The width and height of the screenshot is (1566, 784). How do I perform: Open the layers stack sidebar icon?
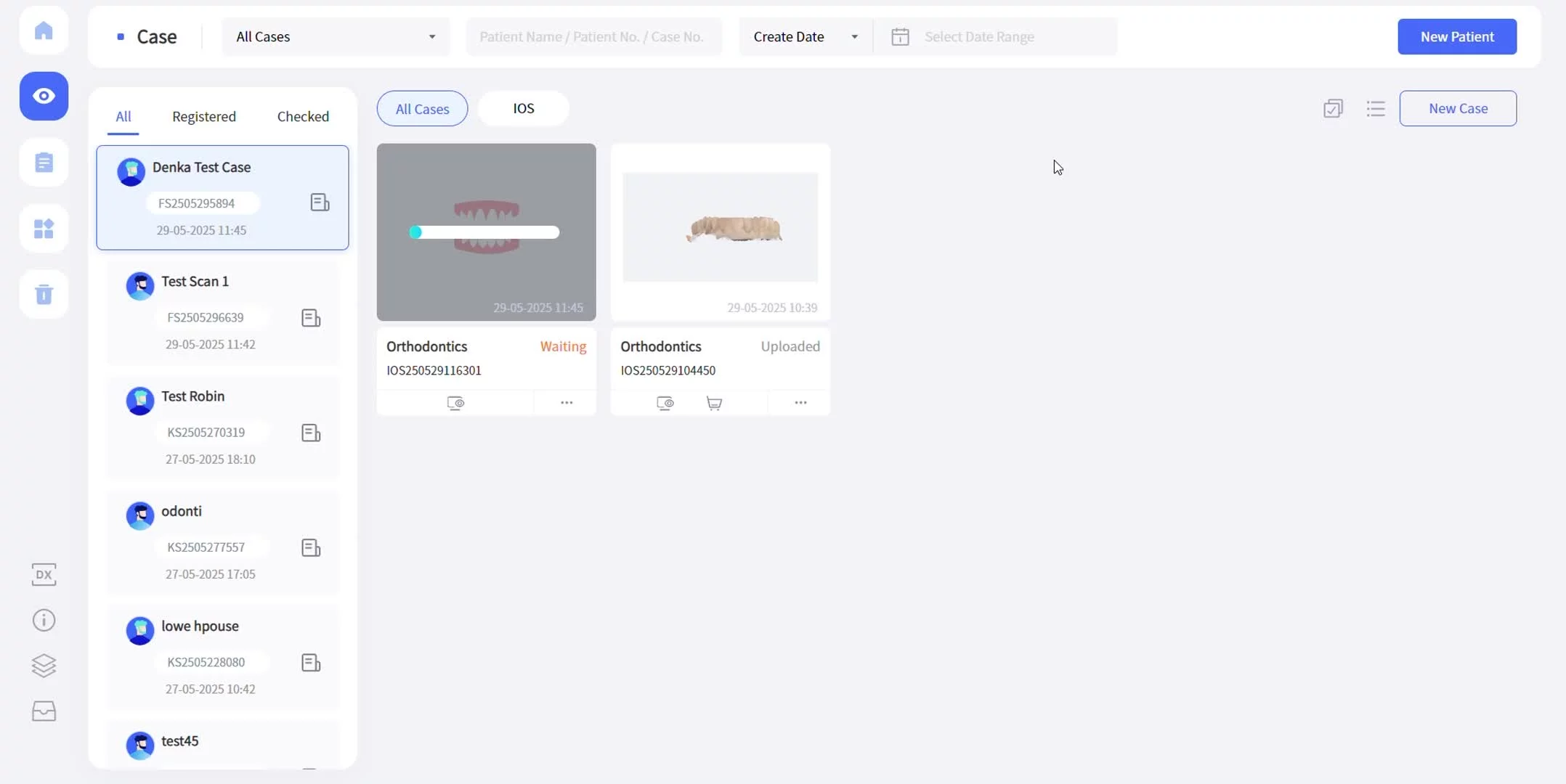coord(44,665)
